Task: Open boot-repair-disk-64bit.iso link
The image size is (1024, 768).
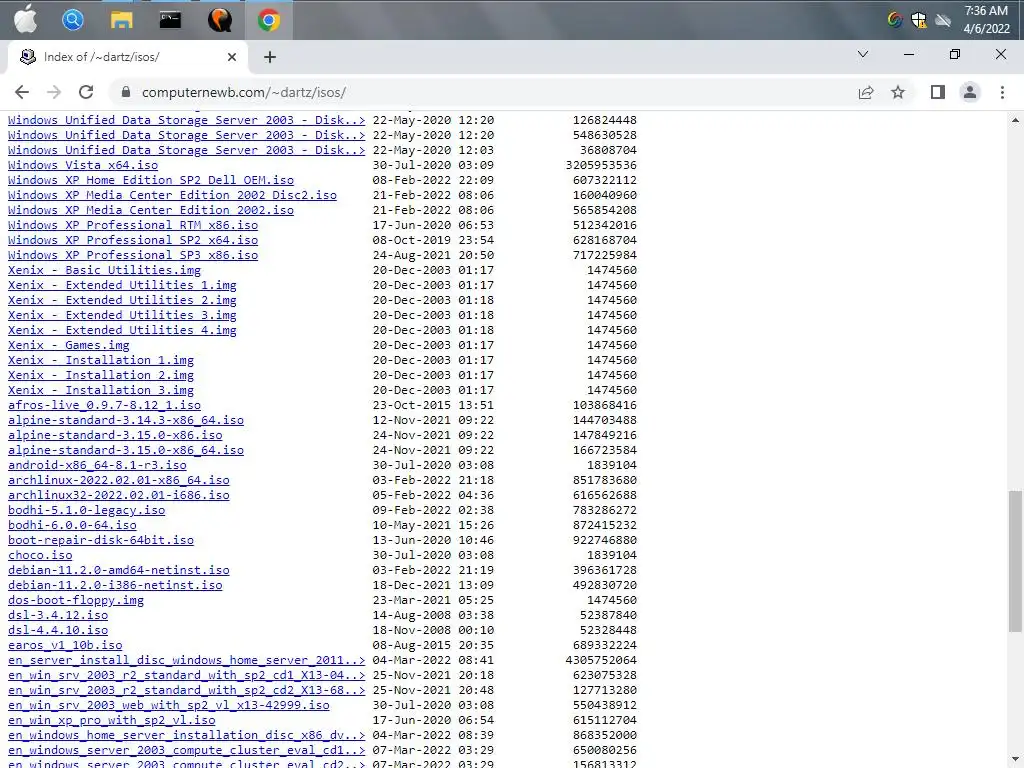Action: 101,541
